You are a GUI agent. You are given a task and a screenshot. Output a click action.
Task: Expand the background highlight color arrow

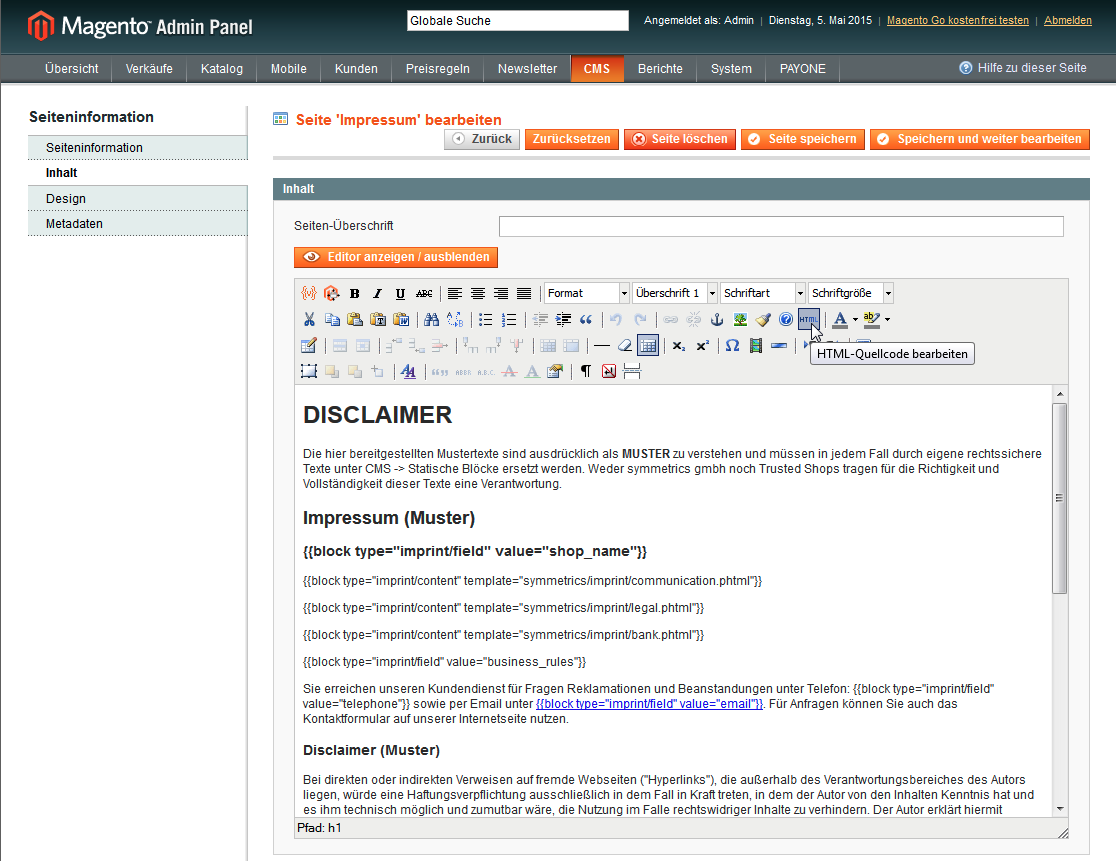(x=888, y=319)
